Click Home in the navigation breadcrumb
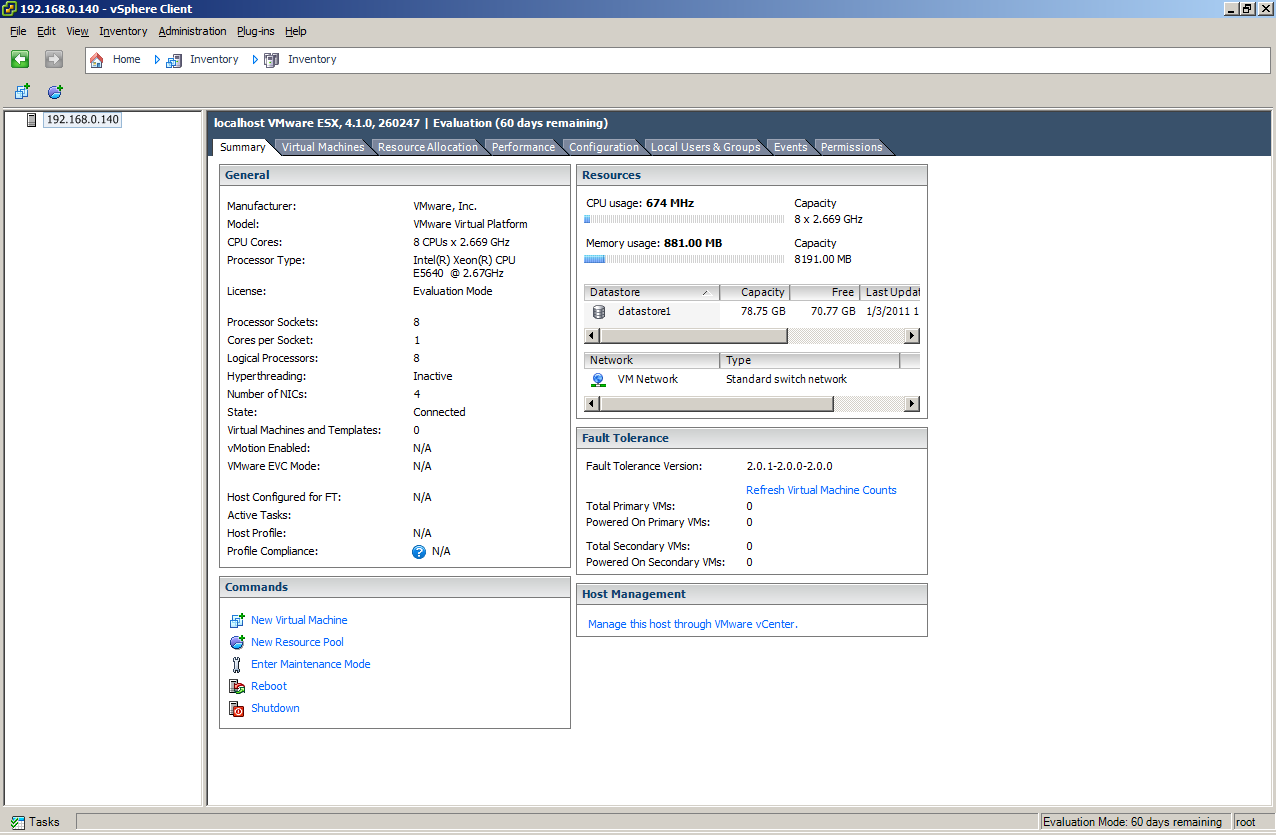Screen dimensions: 1280x835 (127, 60)
